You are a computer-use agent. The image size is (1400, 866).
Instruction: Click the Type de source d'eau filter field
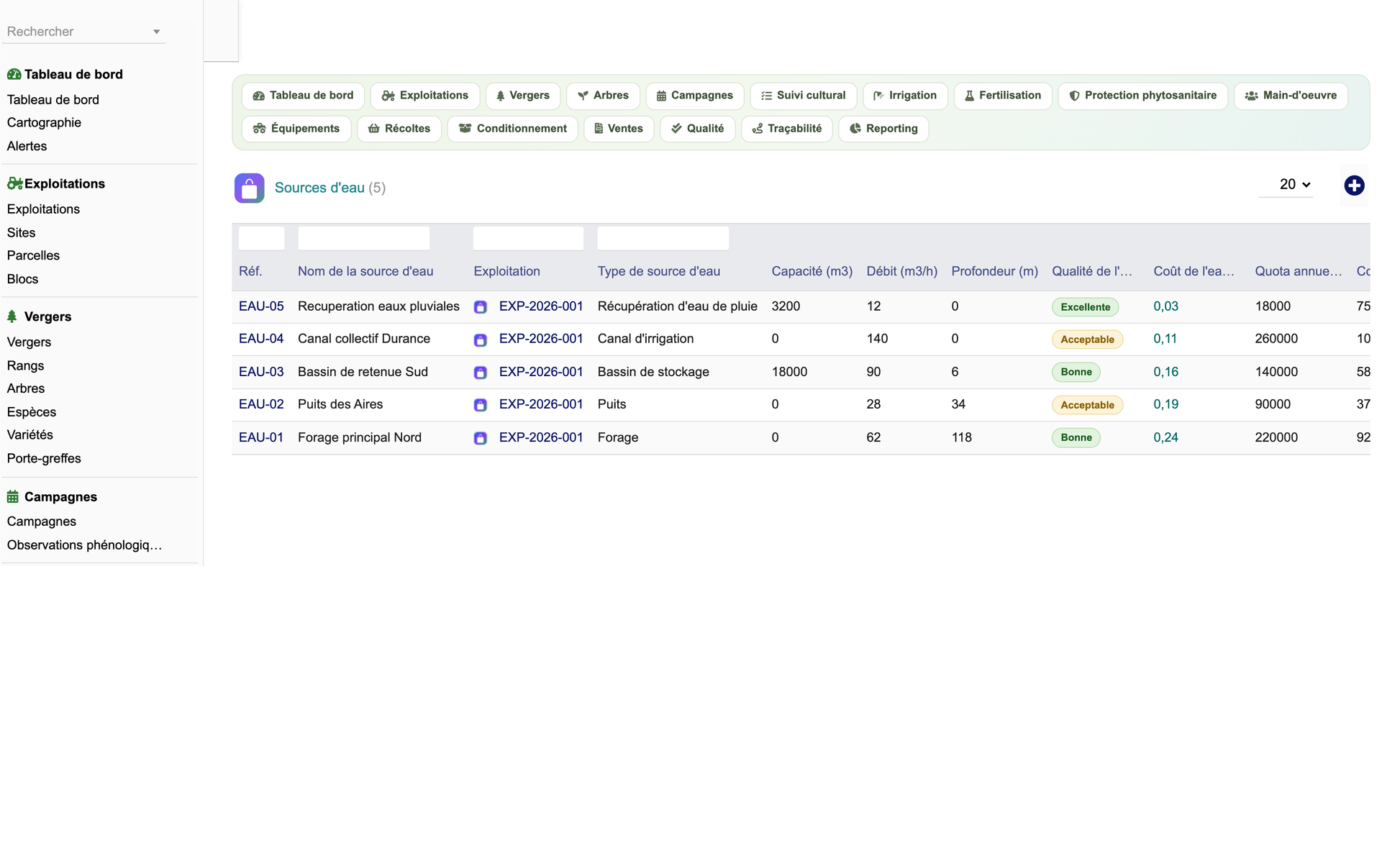663,239
